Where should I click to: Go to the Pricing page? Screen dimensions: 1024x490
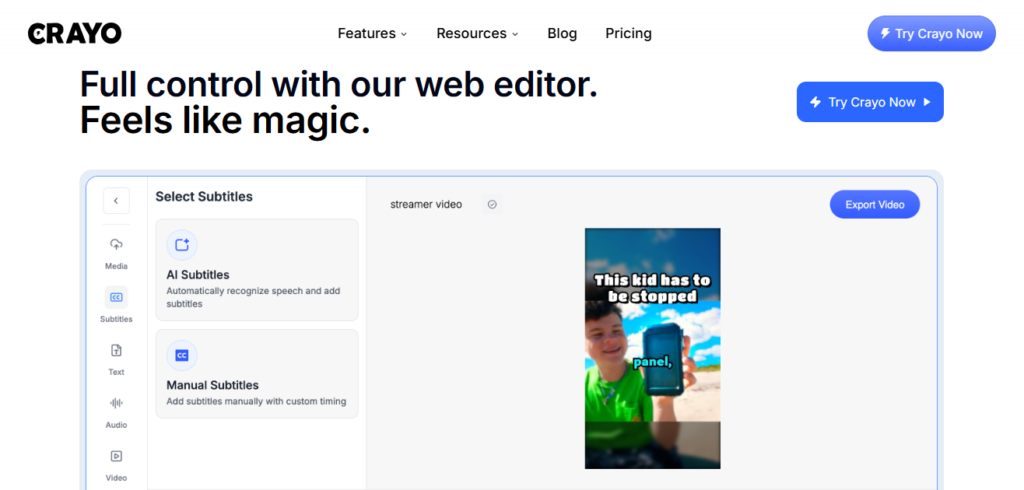click(x=628, y=33)
